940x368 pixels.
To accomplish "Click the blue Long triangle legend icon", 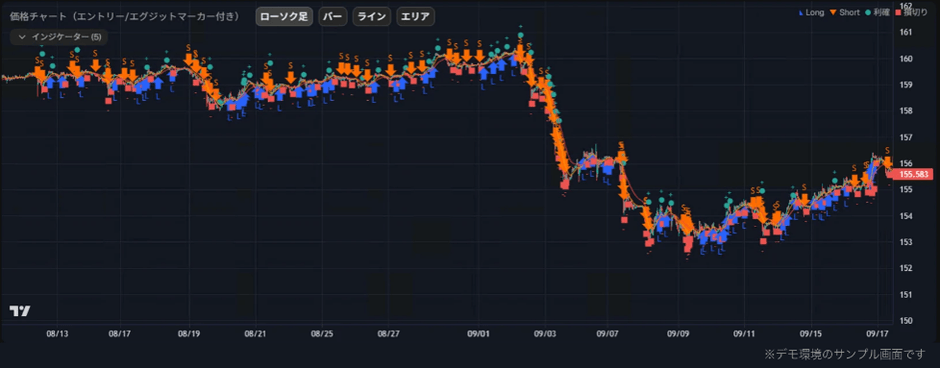I will 802,12.
